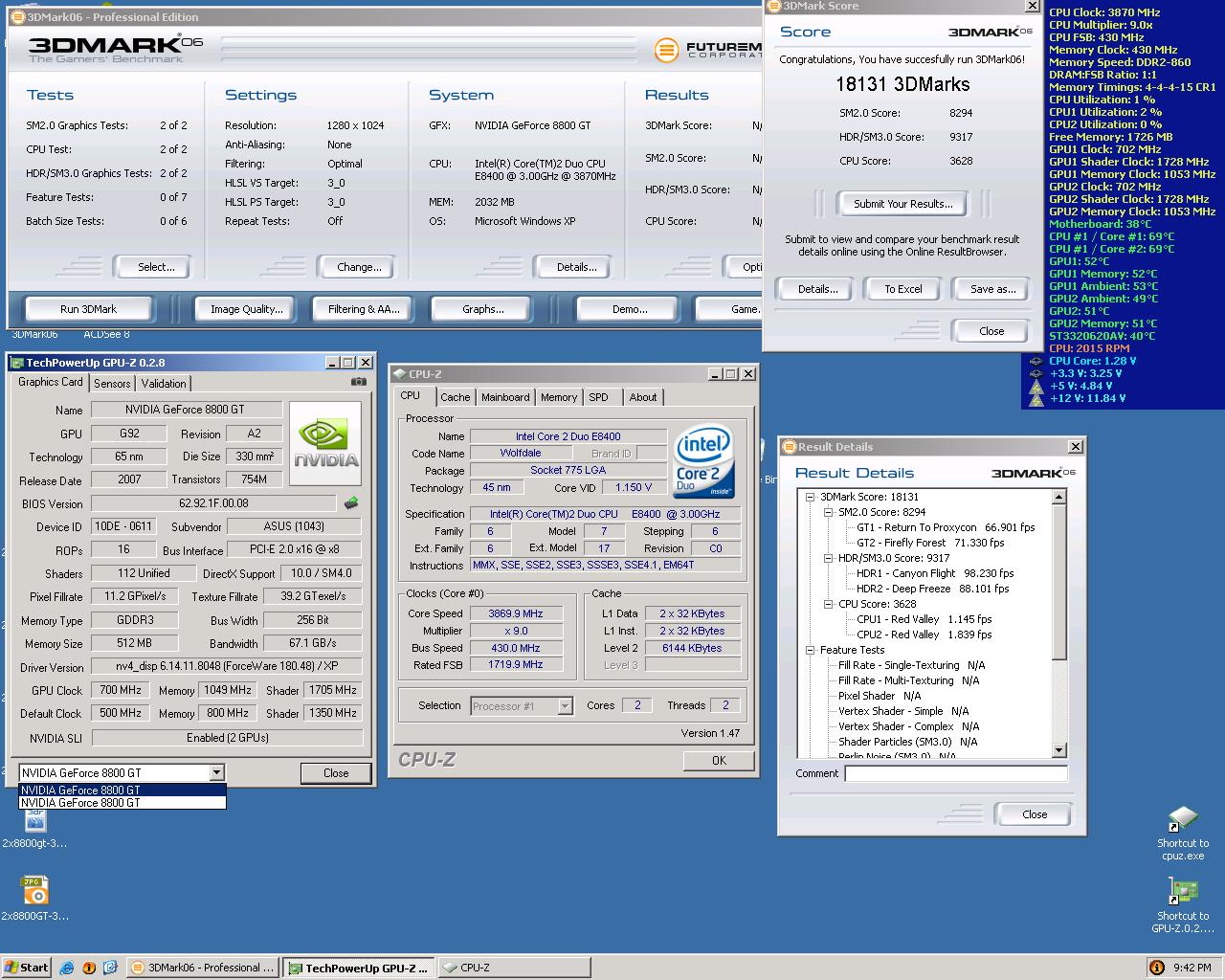
Task: Select Fill Rate - Single-Texturing row
Action: coord(912,665)
